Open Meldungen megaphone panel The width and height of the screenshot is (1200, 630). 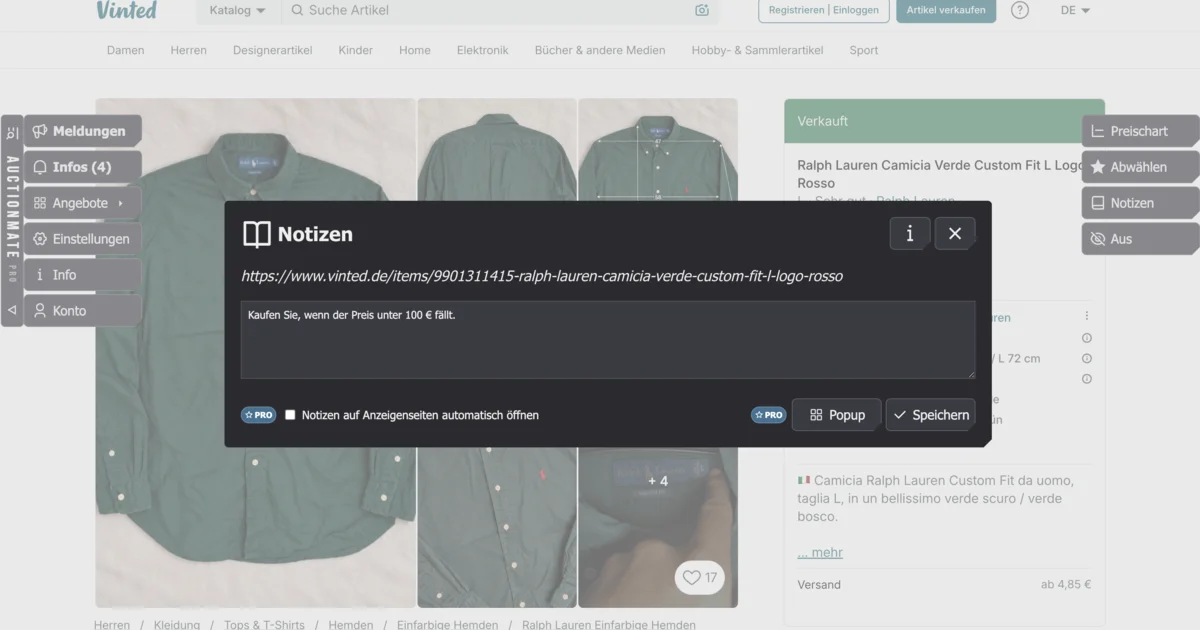coord(82,131)
